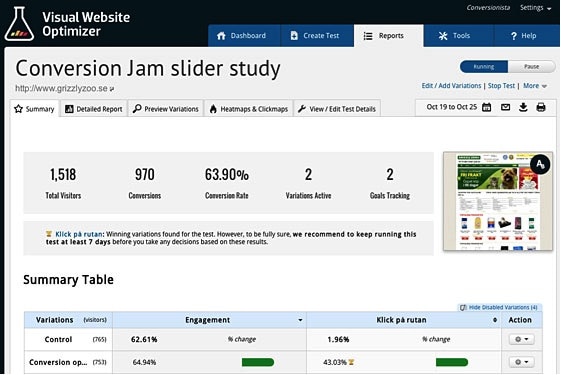The width and height of the screenshot is (561, 375).
Task: Open the Detailed Report tab
Action: (x=94, y=109)
